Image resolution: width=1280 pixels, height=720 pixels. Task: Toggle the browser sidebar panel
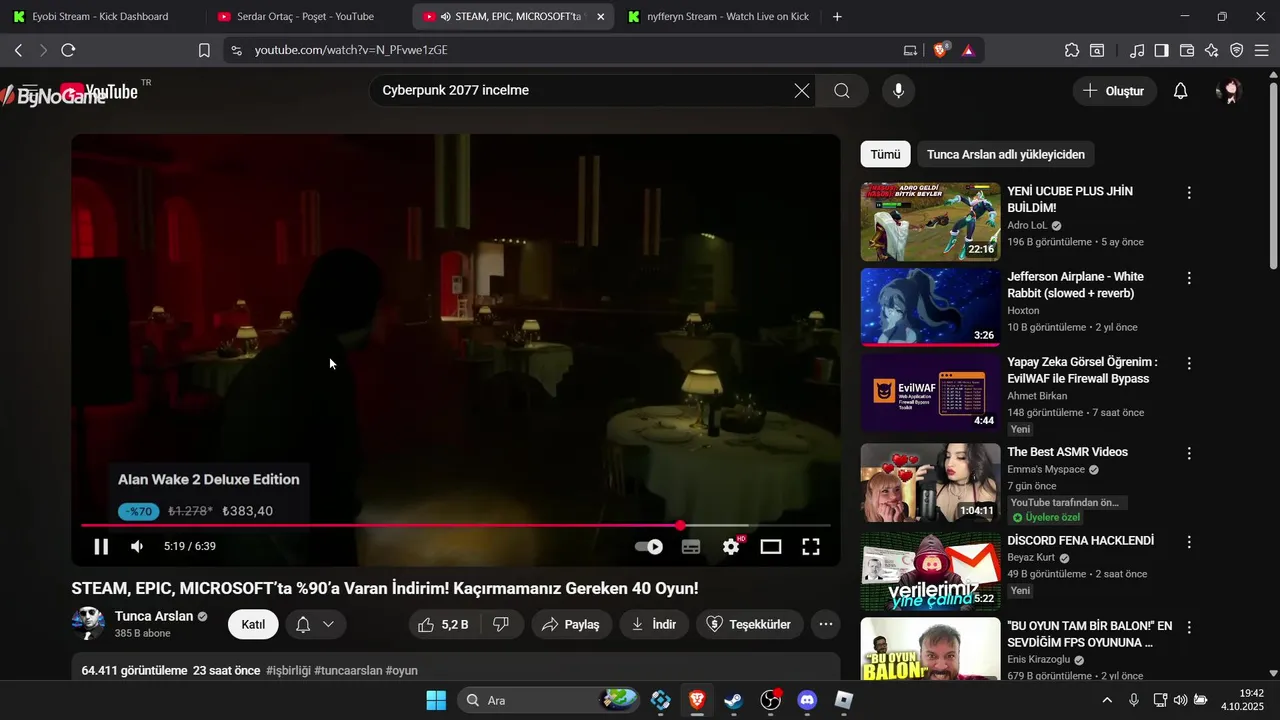(x=1161, y=50)
